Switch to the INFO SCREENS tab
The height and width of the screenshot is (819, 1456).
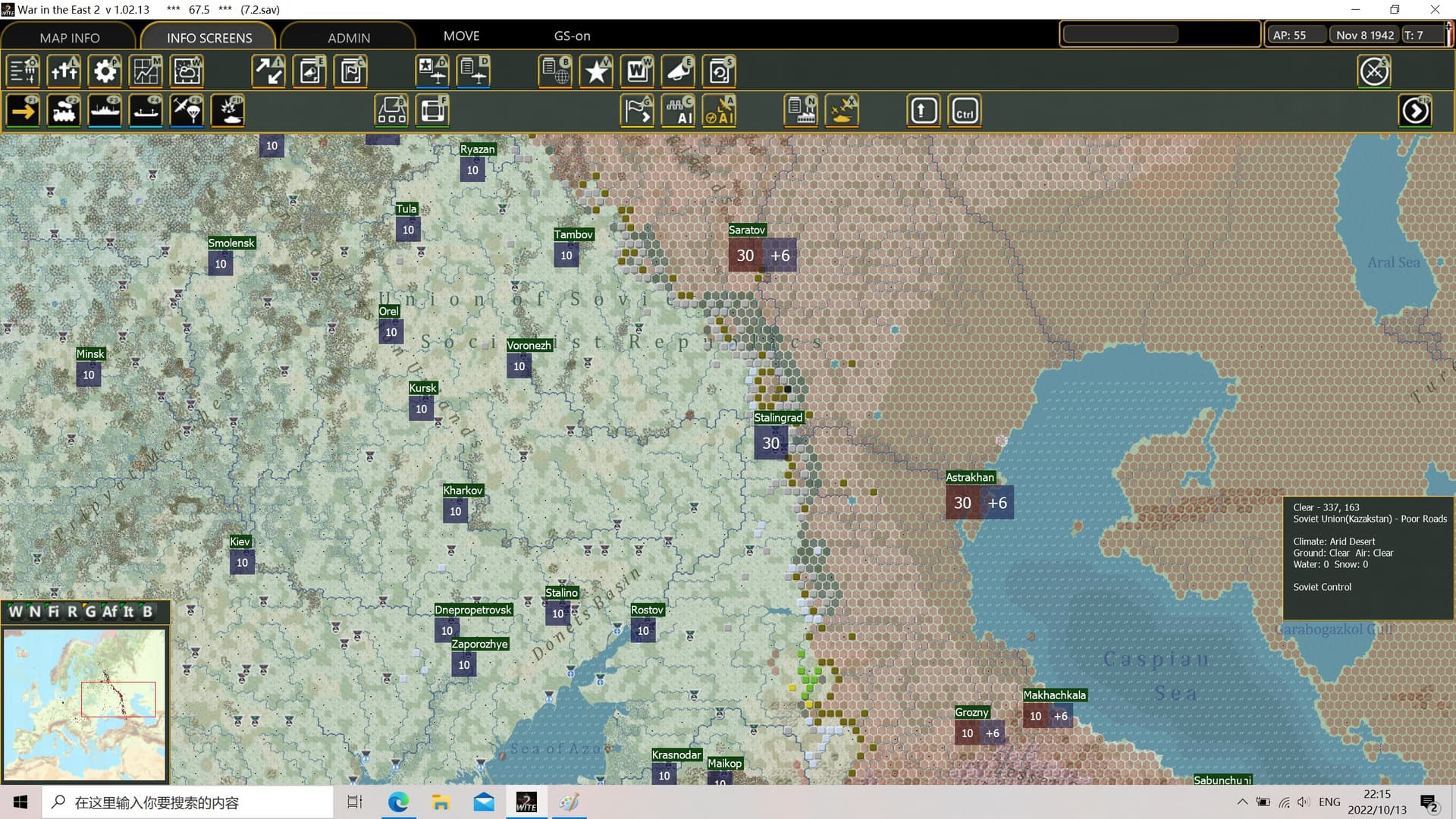209,37
